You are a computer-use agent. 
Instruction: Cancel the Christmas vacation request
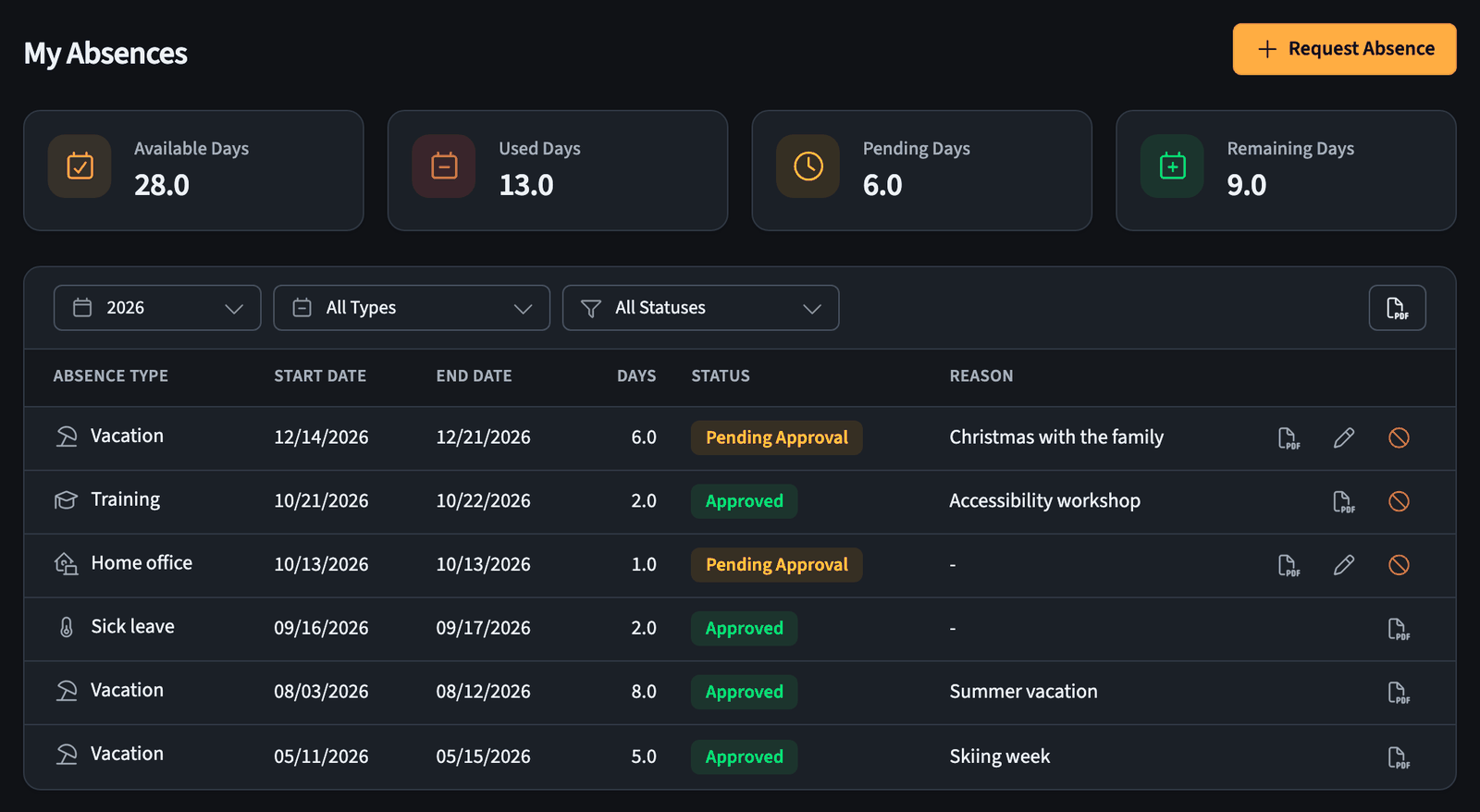coord(1399,437)
